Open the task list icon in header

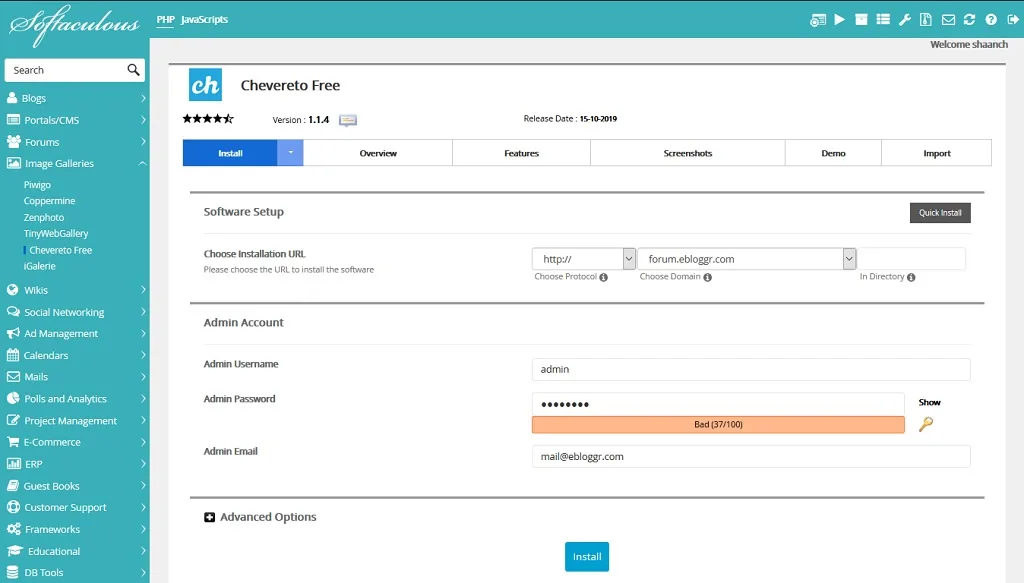(883, 20)
